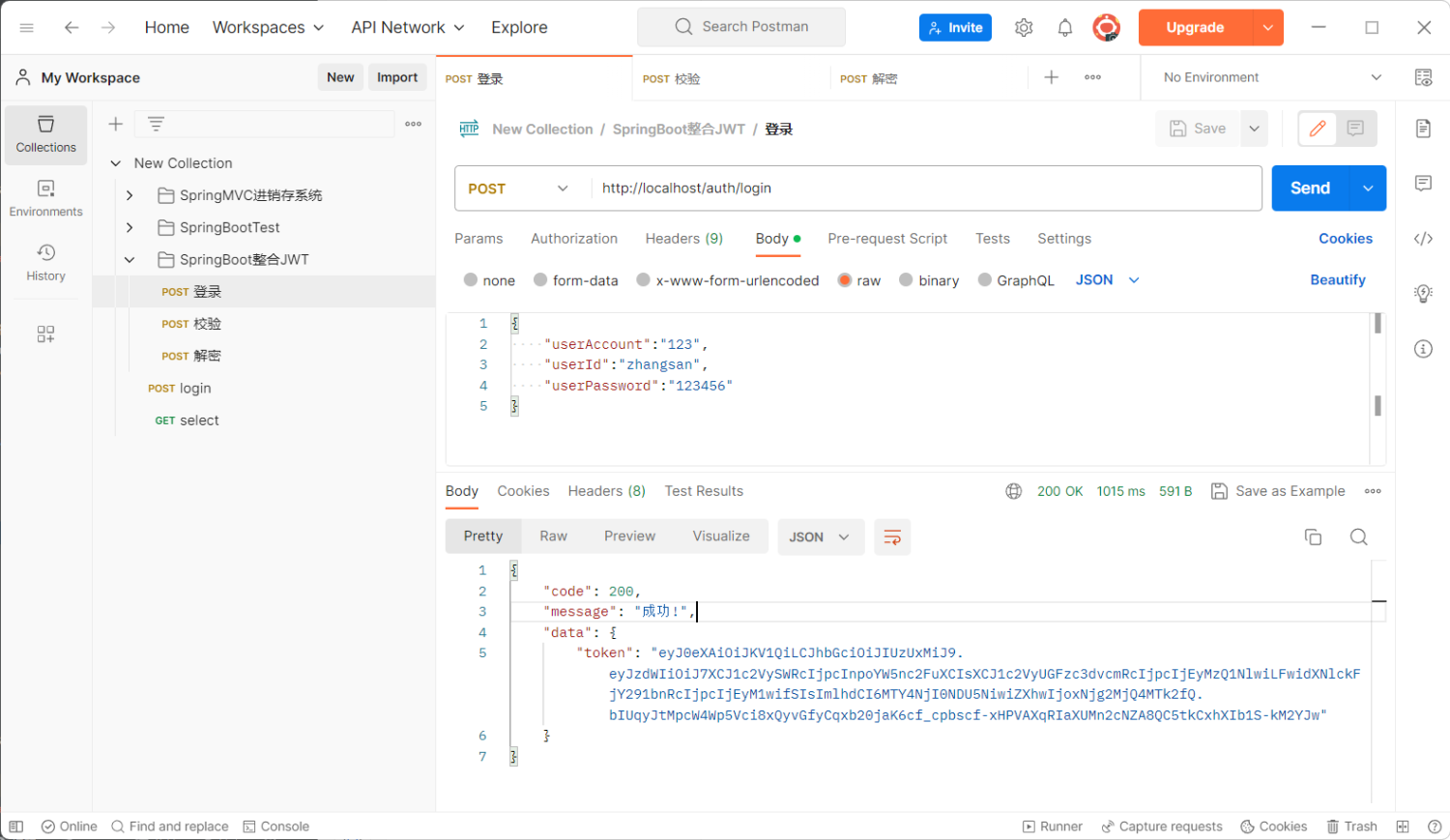Switch to edit mode pencil icon
Image resolution: width=1450 pixels, height=840 pixels.
coord(1318,129)
